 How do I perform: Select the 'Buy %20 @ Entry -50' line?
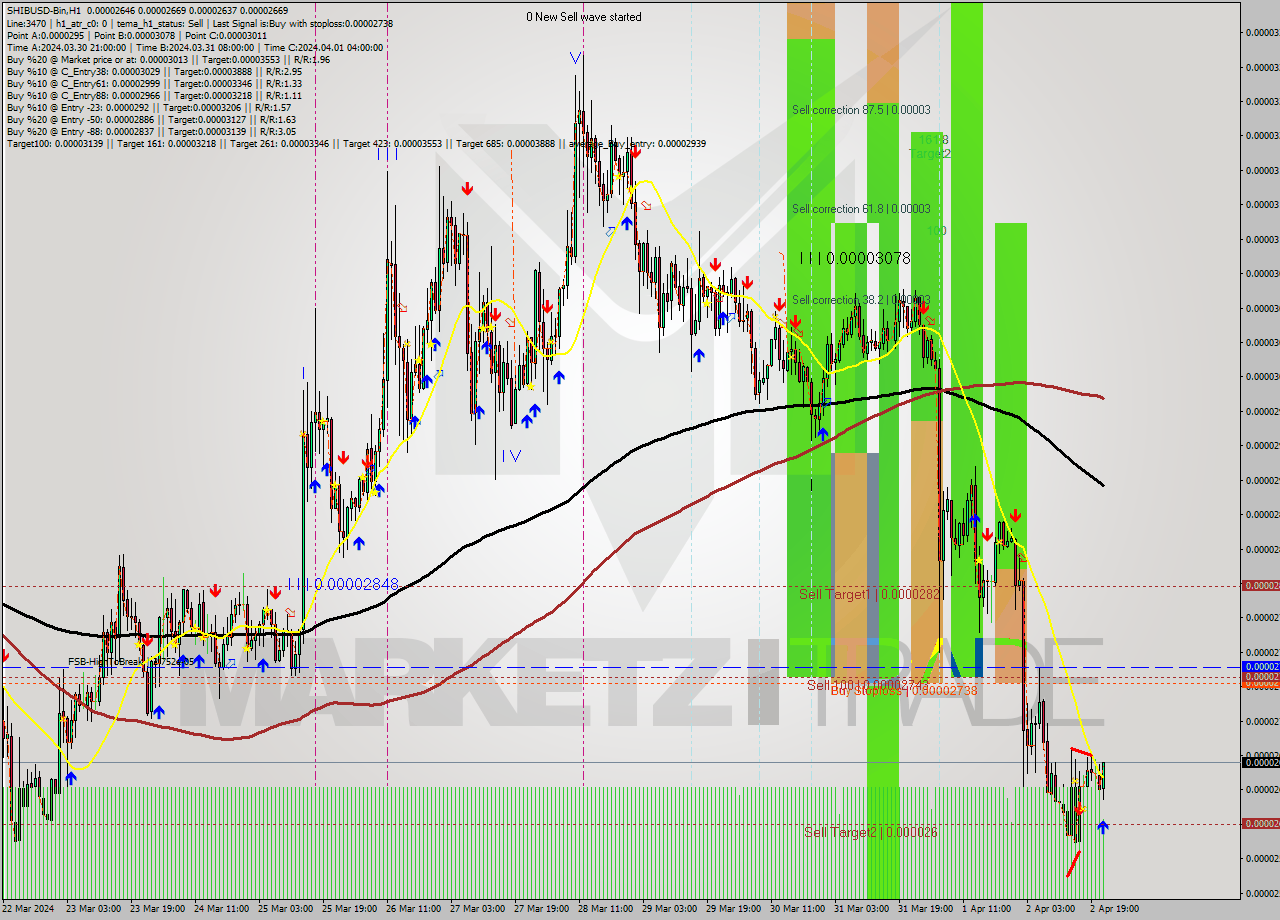(x=151, y=119)
